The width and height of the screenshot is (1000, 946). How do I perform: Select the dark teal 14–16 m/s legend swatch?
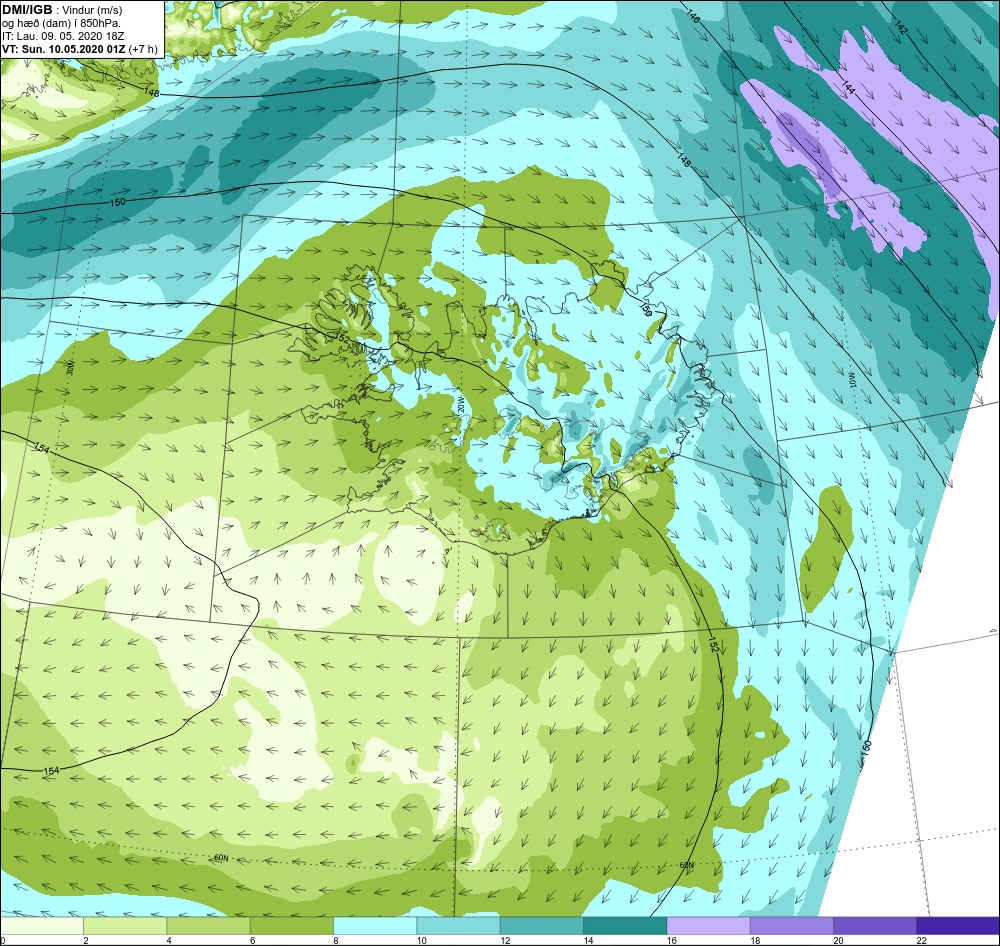(x=625, y=925)
